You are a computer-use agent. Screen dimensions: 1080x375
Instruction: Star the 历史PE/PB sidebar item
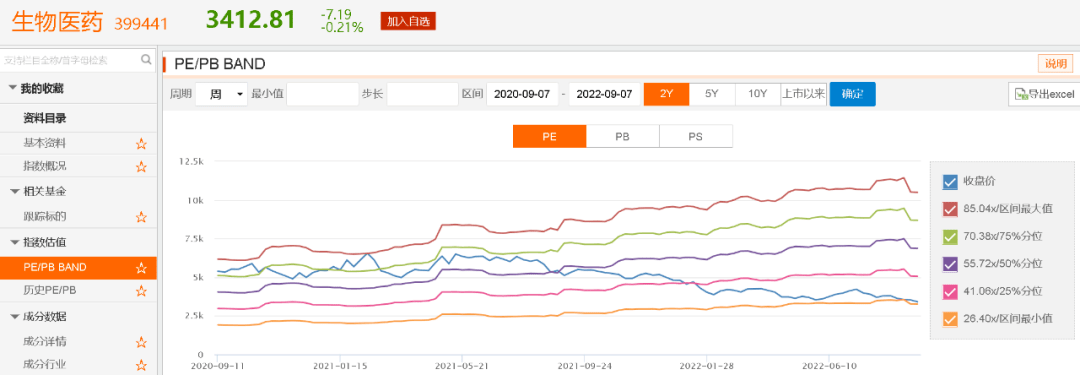tap(141, 291)
